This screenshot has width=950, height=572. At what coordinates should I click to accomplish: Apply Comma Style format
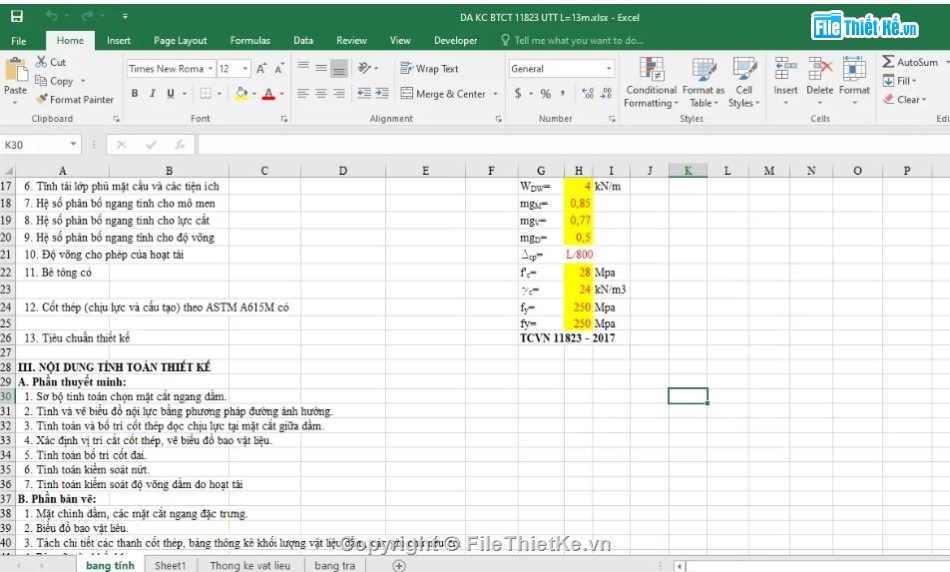pyautogui.click(x=563, y=93)
